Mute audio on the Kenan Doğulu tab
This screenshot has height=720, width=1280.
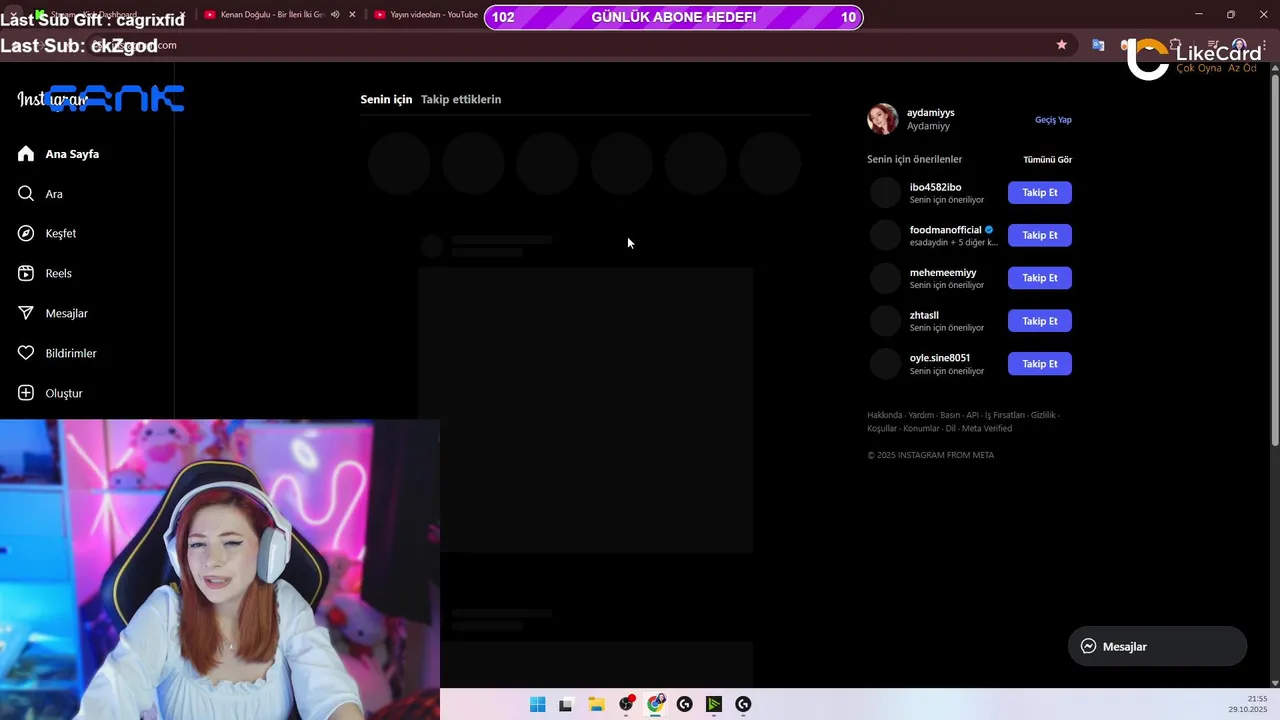(335, 15)
